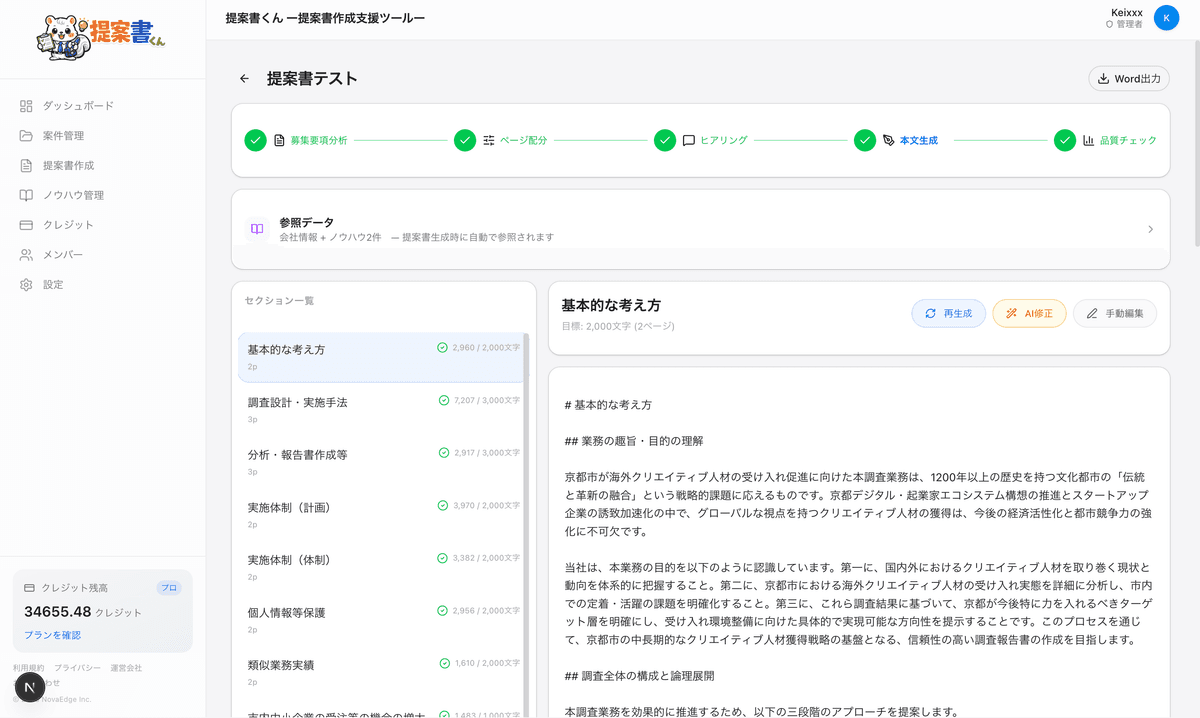Export the document with the Word出力 button
This screenshot has height=718, width=1200.
1128,78
